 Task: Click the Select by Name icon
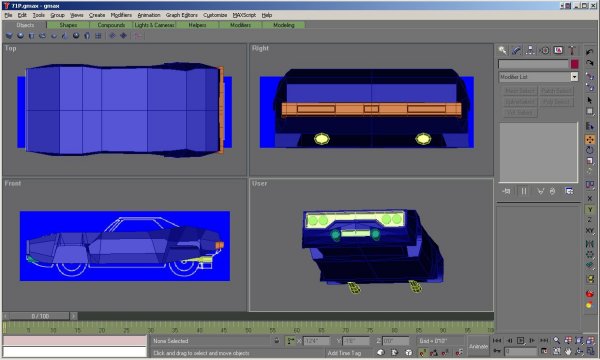[590, 126]
